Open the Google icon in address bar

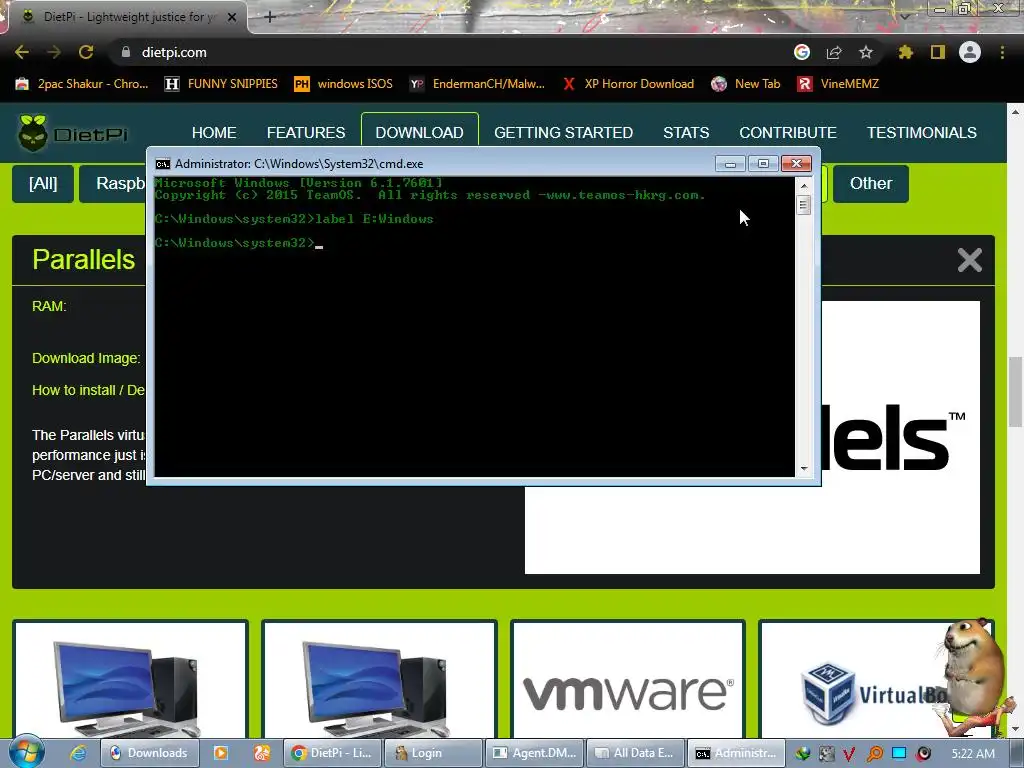coord(802,52)
